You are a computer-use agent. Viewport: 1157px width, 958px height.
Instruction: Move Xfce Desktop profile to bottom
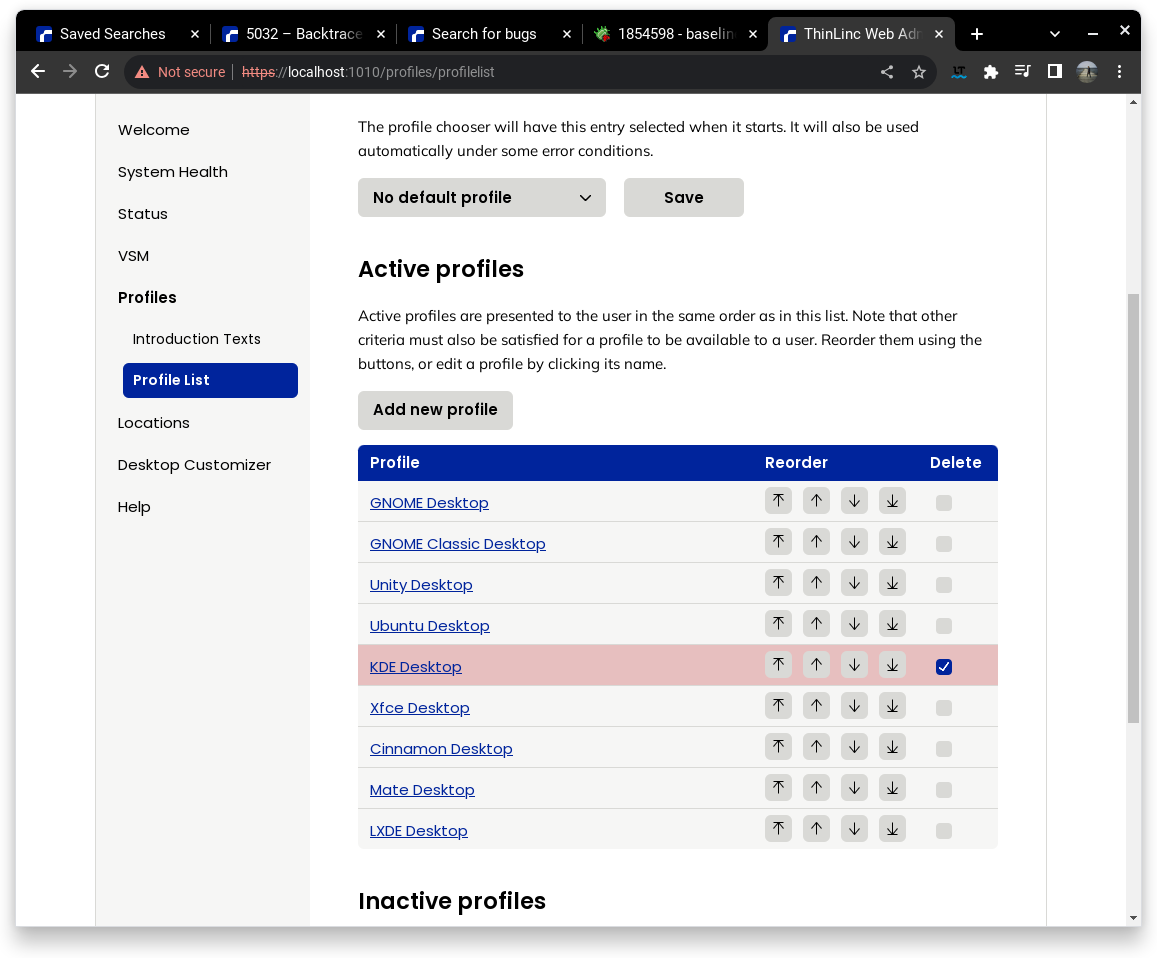click(x=892, y=706)
